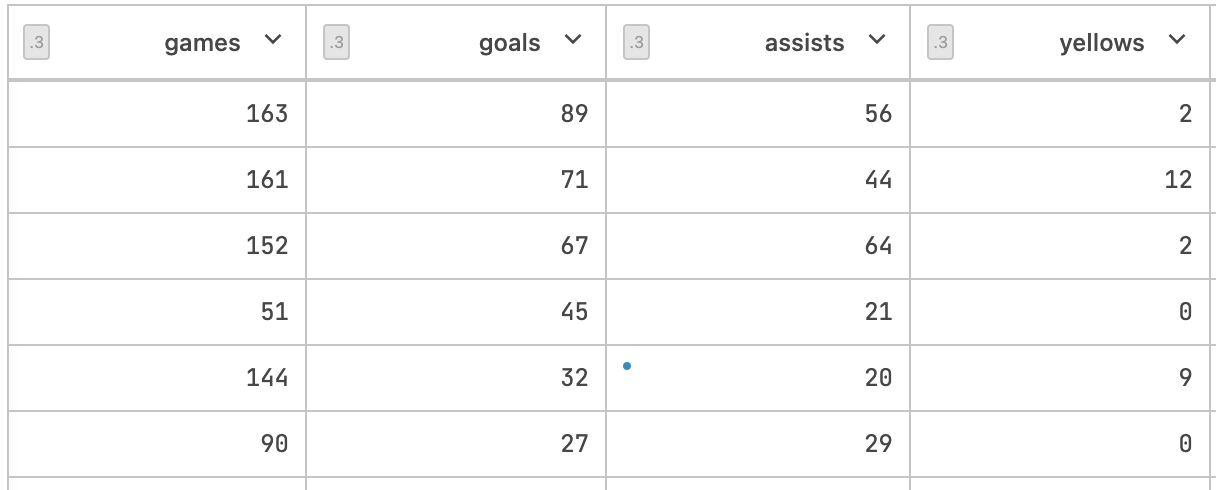Image resolution: width=1216 pixels, height=490 pixels.
Task: Select the cell with games value 163
Action: 266,114
